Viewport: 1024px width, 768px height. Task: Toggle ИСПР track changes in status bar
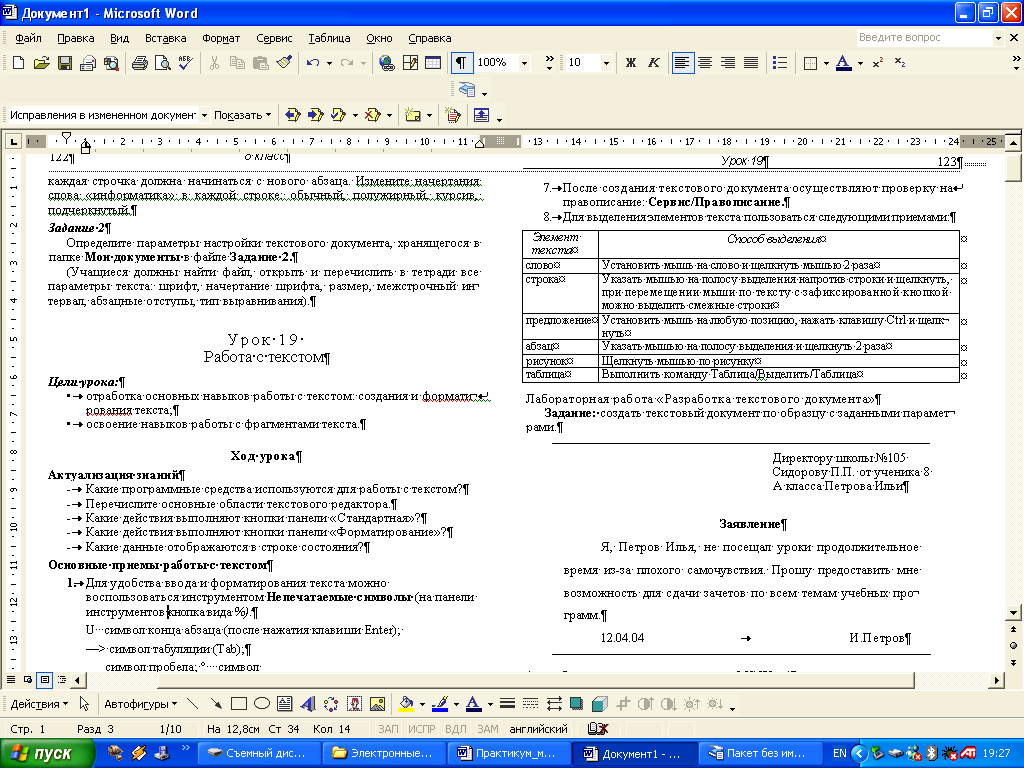(421, 729)
